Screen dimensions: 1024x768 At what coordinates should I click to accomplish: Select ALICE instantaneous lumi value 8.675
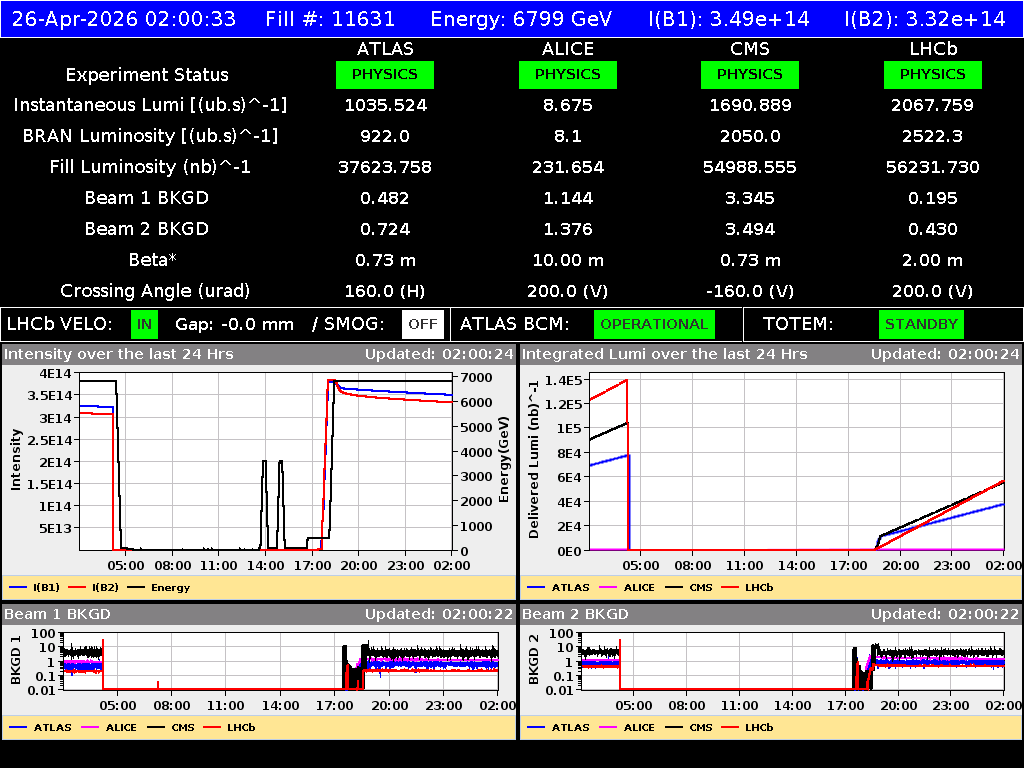568,105
